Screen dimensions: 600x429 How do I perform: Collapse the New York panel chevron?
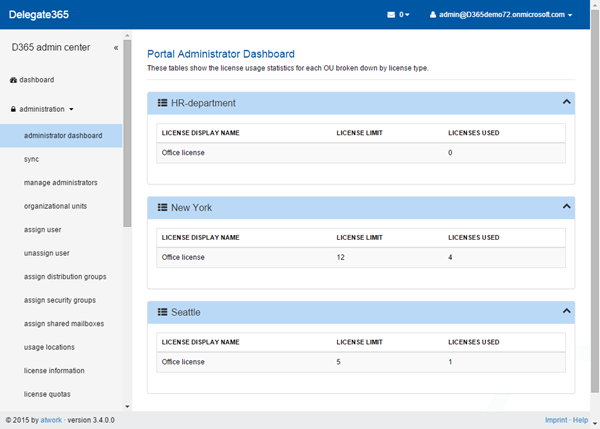pos(567,206)
